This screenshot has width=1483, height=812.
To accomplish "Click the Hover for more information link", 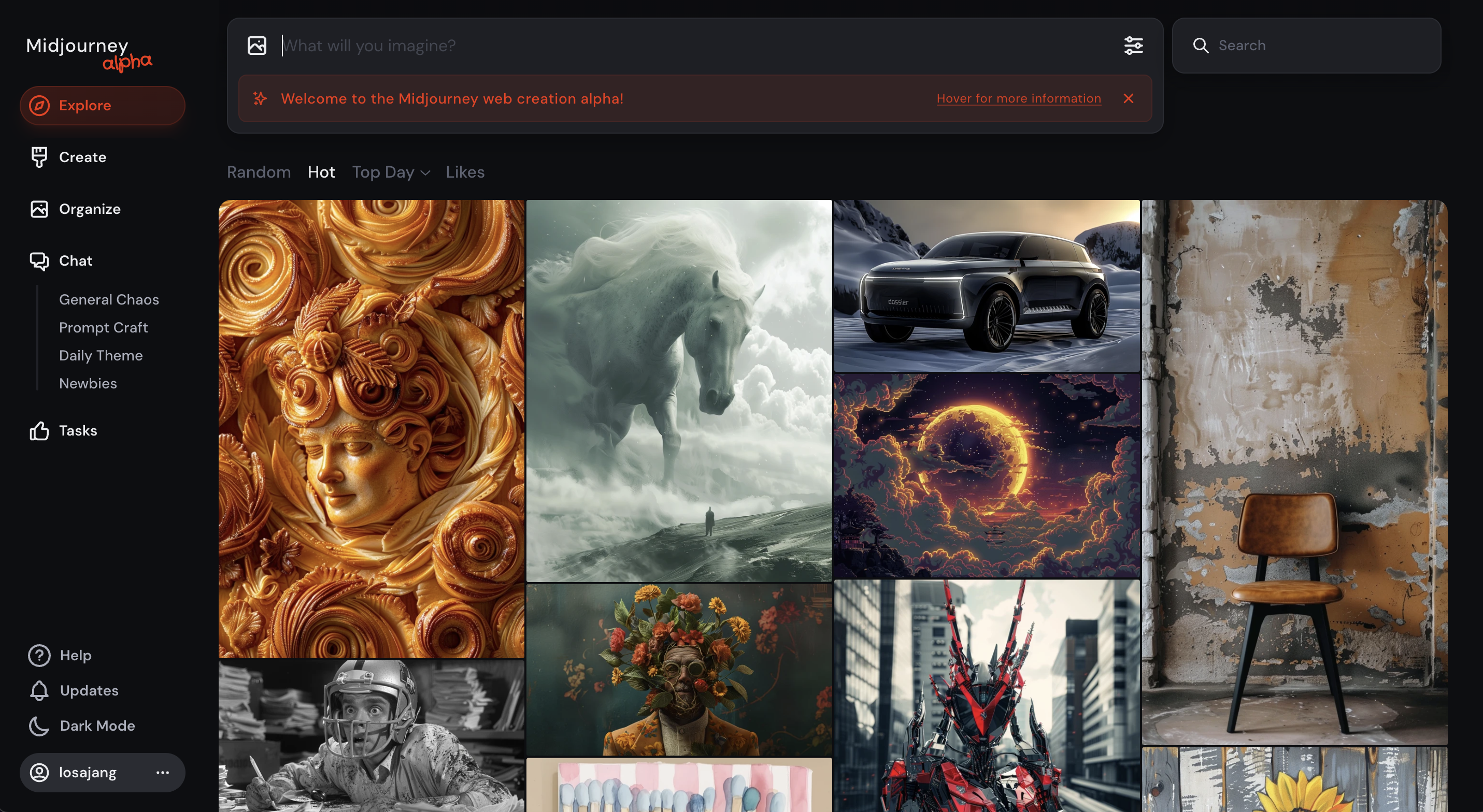I will (1018, 98).
